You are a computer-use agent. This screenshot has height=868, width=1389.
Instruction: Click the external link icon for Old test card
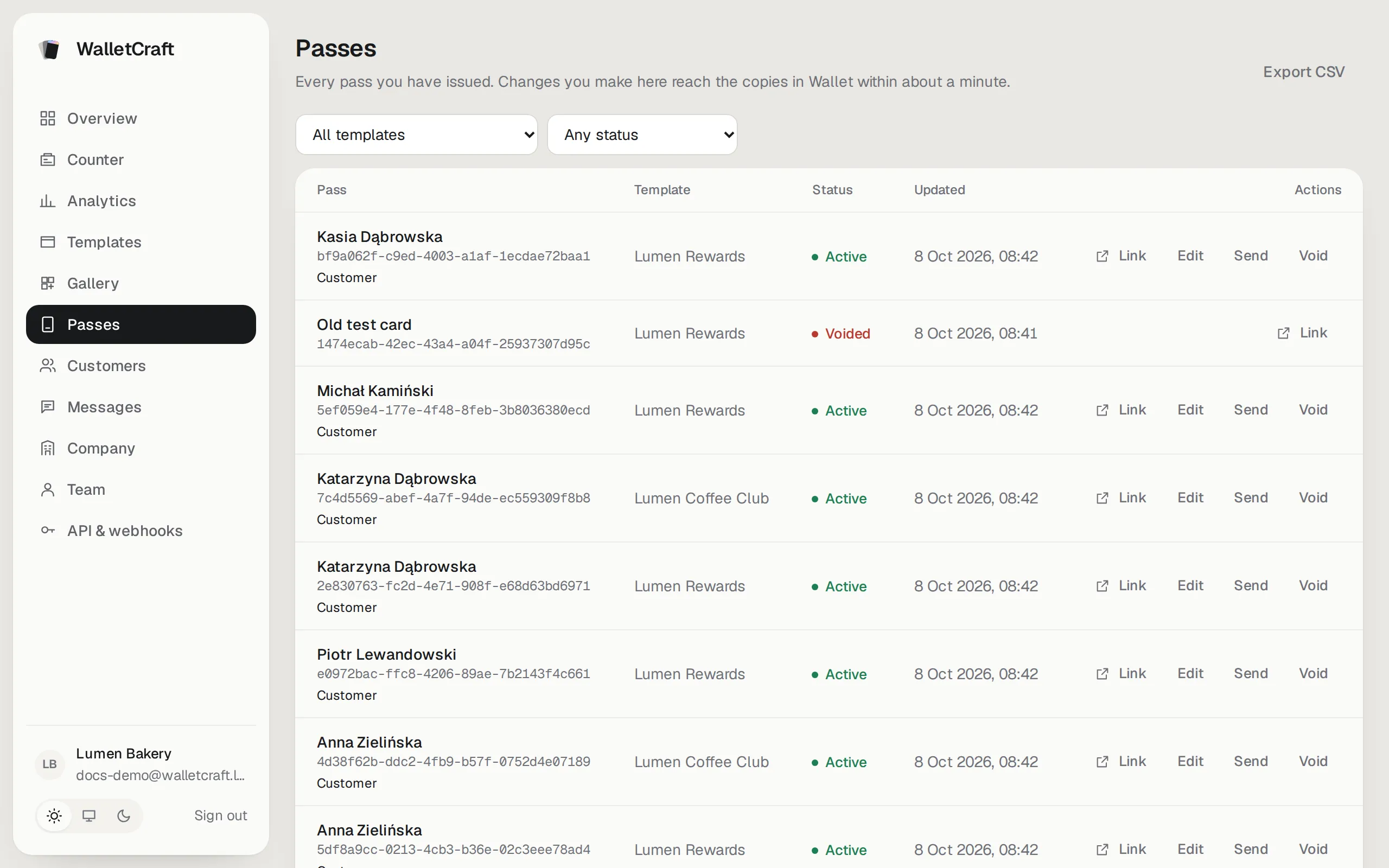pos(1283,333)
